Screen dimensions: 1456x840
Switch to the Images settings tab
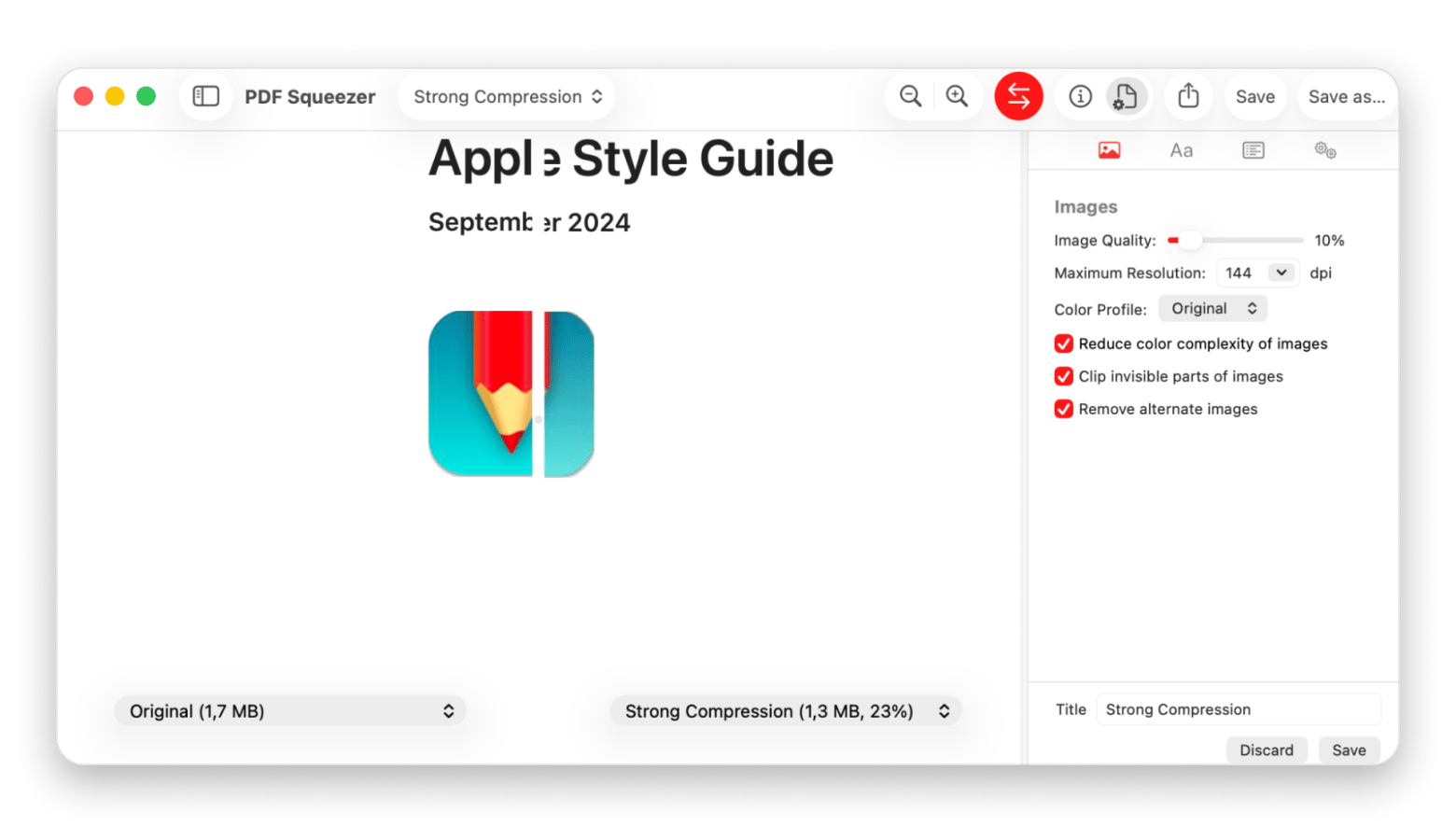pos(1109,150)
